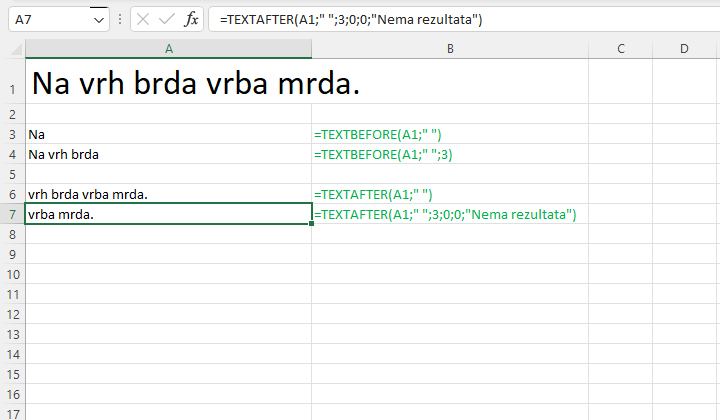Select row 10 header
Image resolution: width=720 pixels, height=420 pixels.
point(12,274)
